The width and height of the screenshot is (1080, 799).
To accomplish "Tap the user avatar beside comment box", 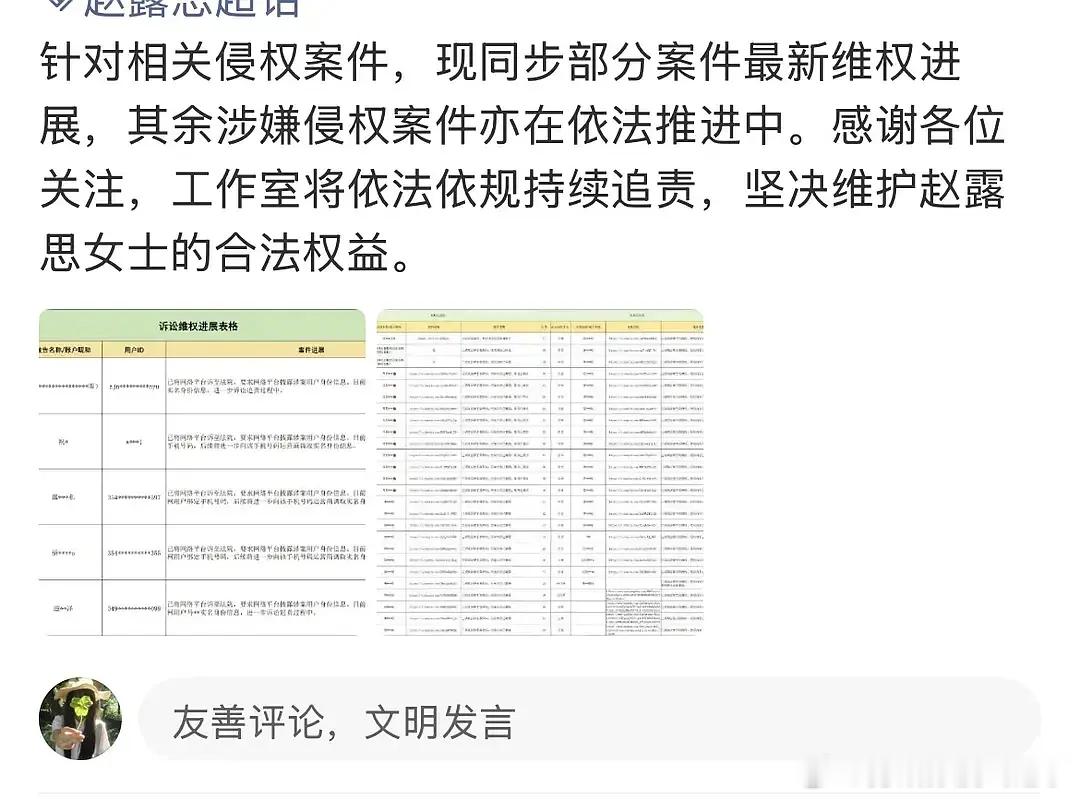I will coord(81,718).
